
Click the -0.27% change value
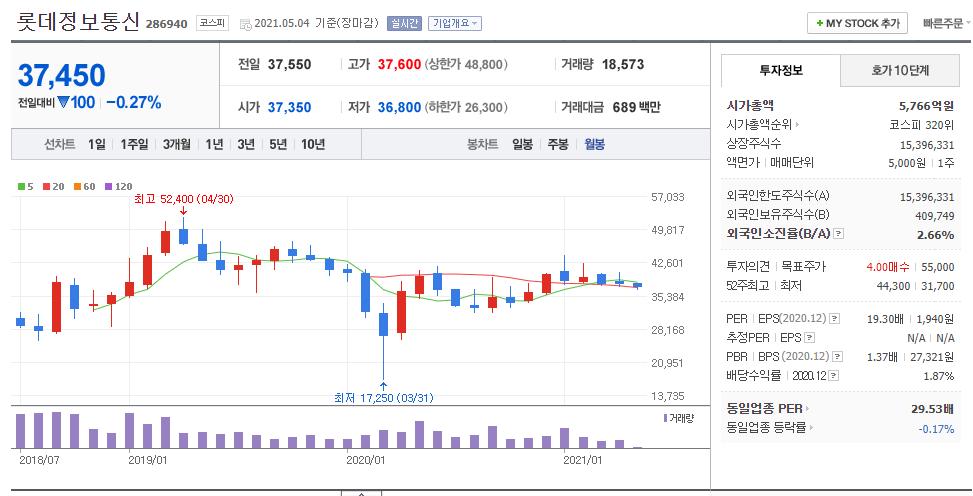click(133, 102)
